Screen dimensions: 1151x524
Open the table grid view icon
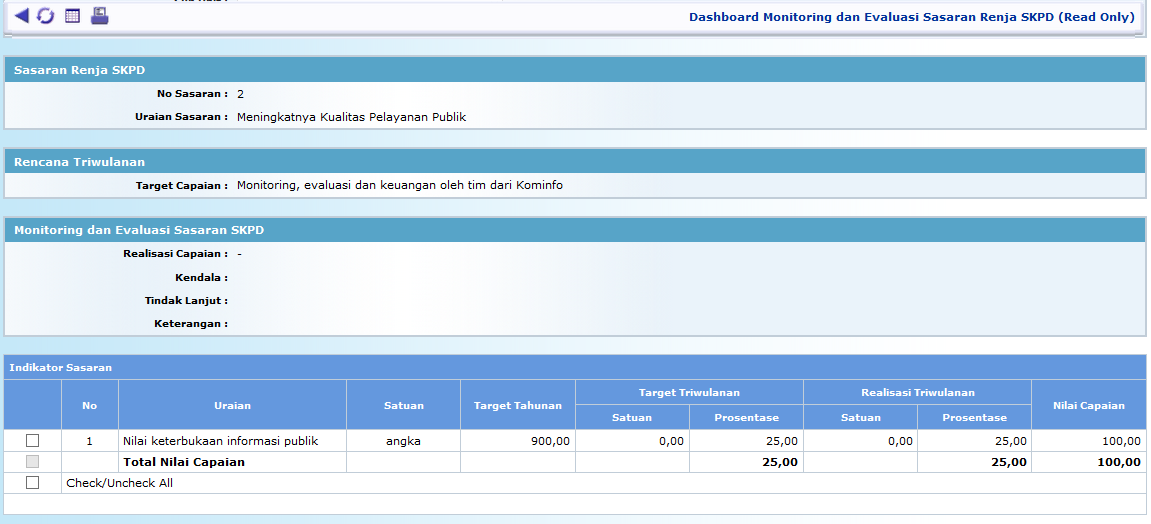72,16
